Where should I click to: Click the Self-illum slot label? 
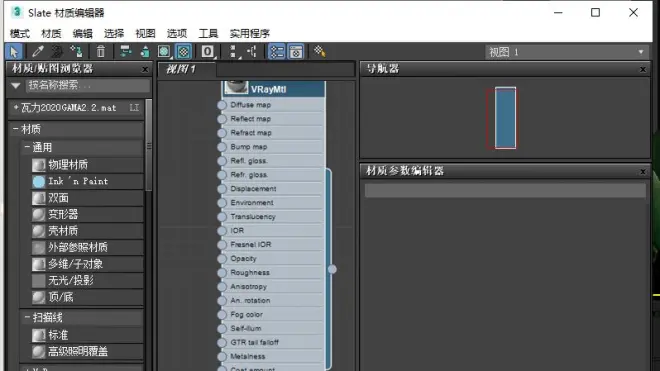(x=246, y=328)
